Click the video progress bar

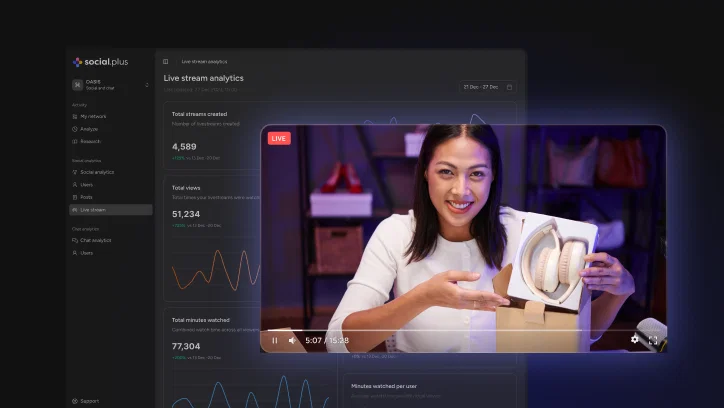pyautogui.click(x=462, y=330)
